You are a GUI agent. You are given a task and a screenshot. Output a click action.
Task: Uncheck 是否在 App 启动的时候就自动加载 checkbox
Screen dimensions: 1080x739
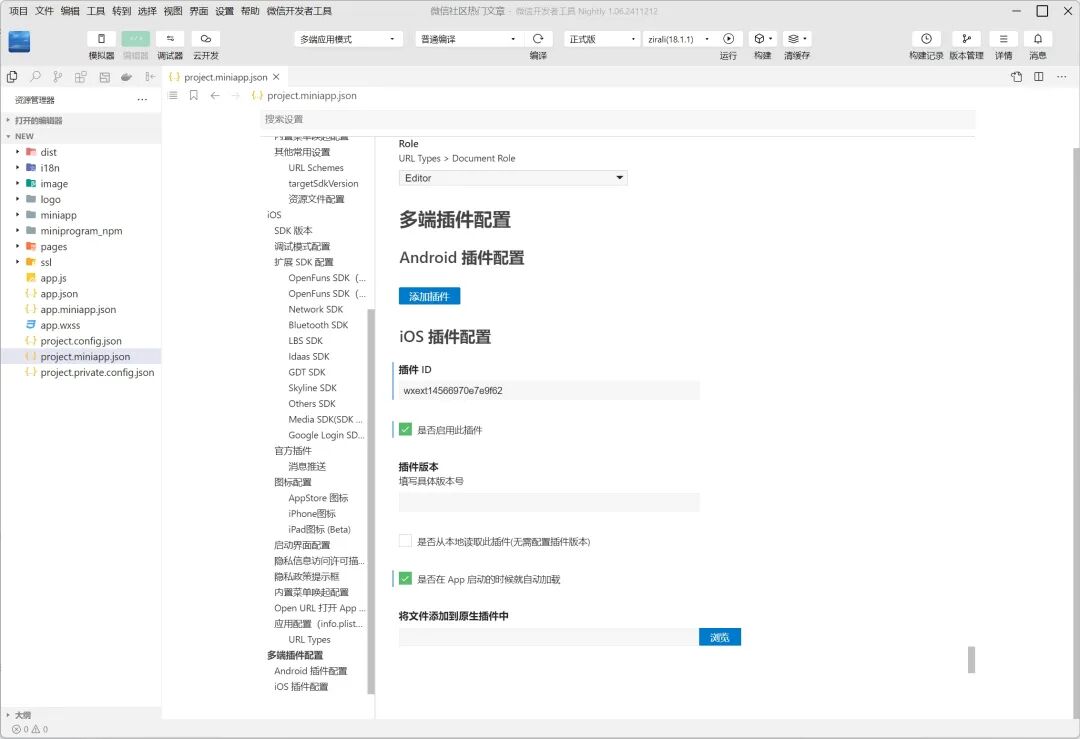405,579
